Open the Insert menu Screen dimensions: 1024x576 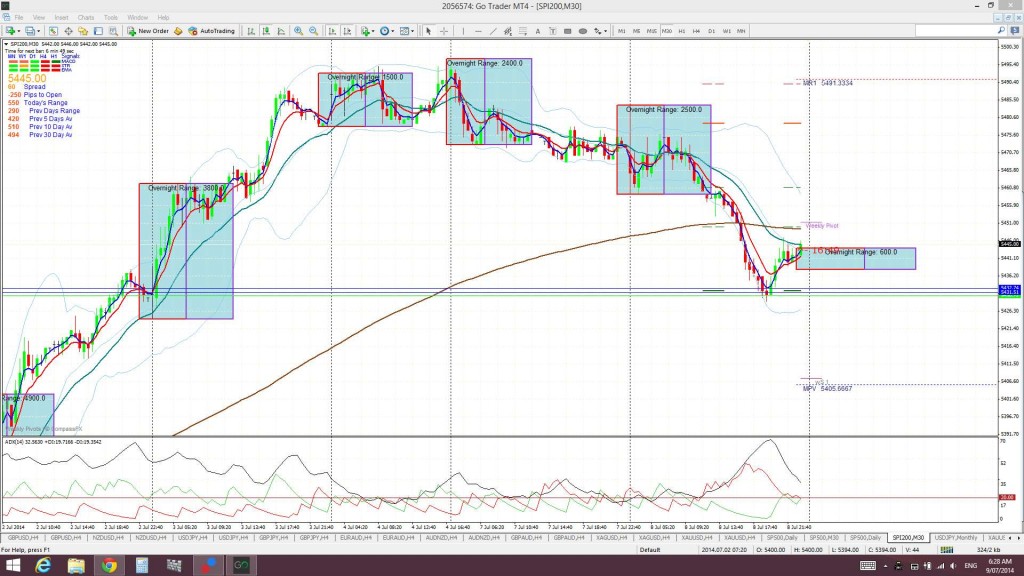61,18
